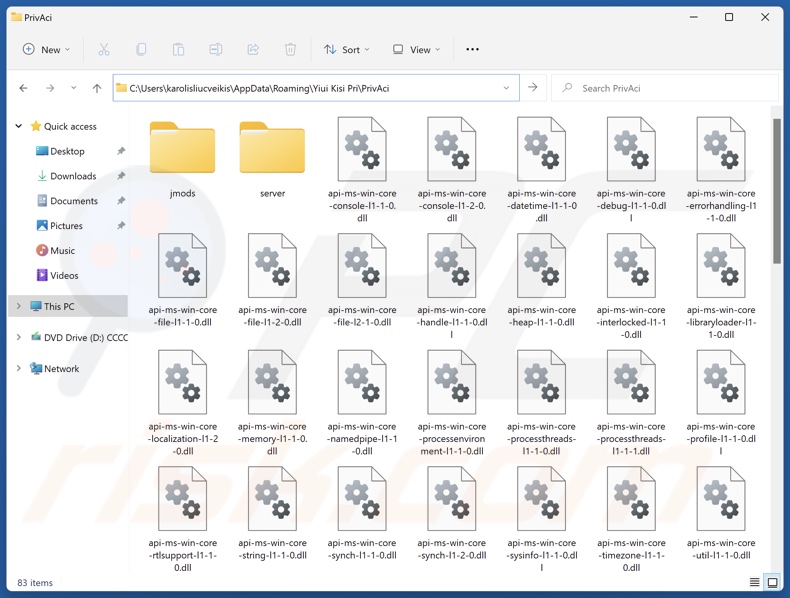Select the api-ms-win-core-file-l1-2-0.dll label
The width and height of the screenshot is (790, 598).
[272, 316]
